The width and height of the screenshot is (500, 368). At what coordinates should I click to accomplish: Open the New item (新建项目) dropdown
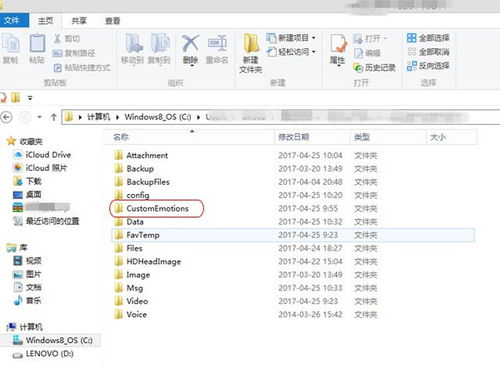point(291,38)
